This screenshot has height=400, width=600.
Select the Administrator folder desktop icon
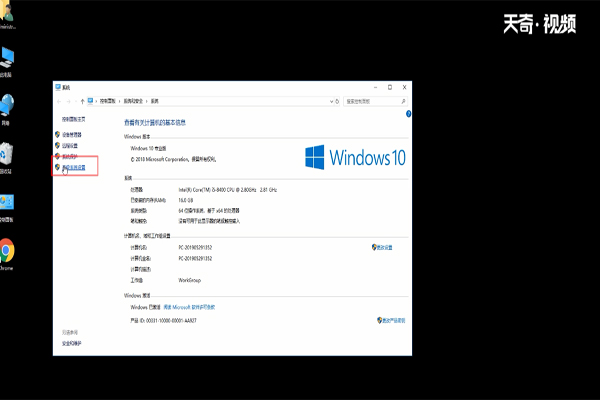tap(7, 15)
